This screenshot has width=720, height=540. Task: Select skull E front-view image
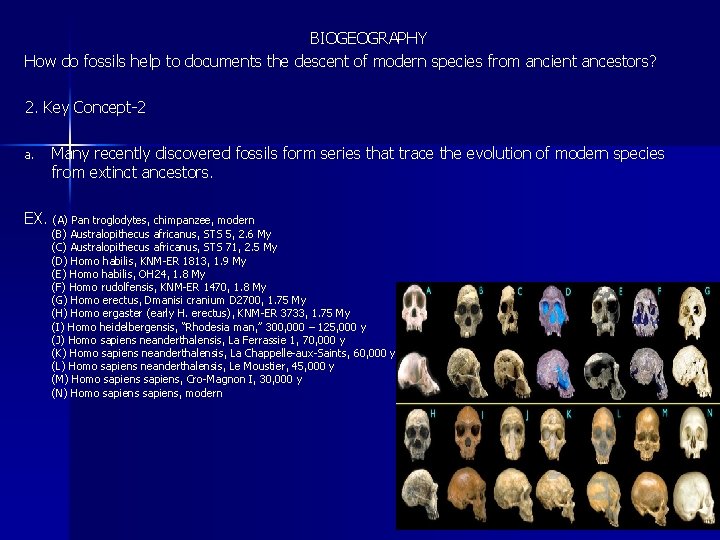click(605, 311)
